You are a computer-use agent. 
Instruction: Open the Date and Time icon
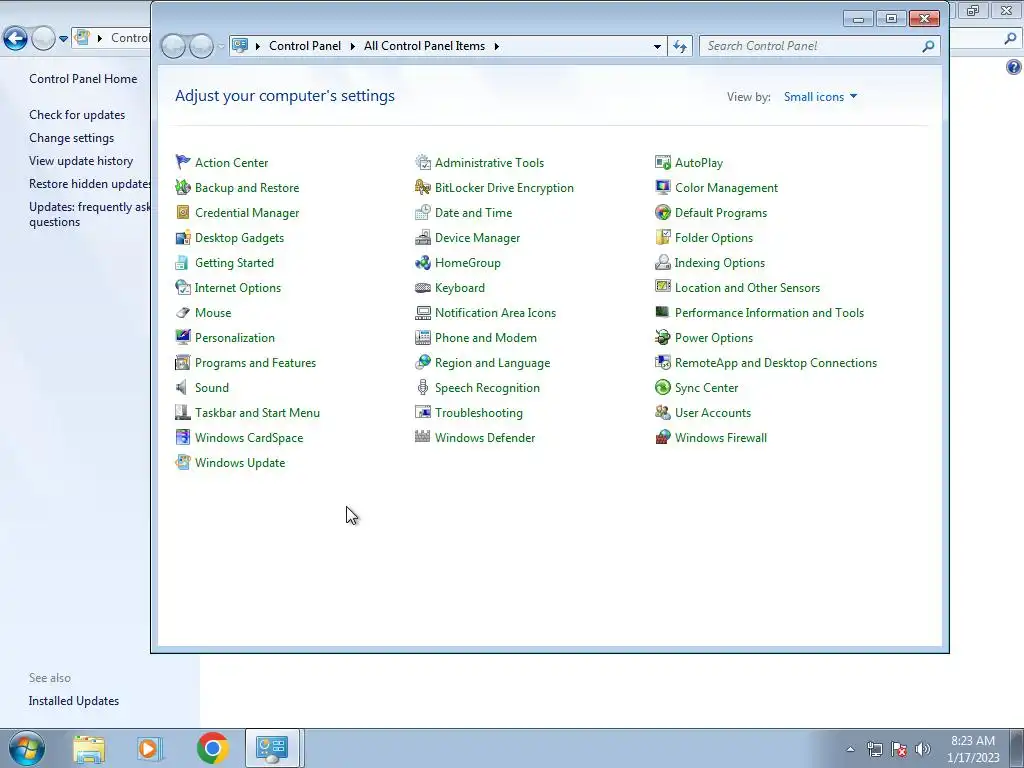(423, 212)
